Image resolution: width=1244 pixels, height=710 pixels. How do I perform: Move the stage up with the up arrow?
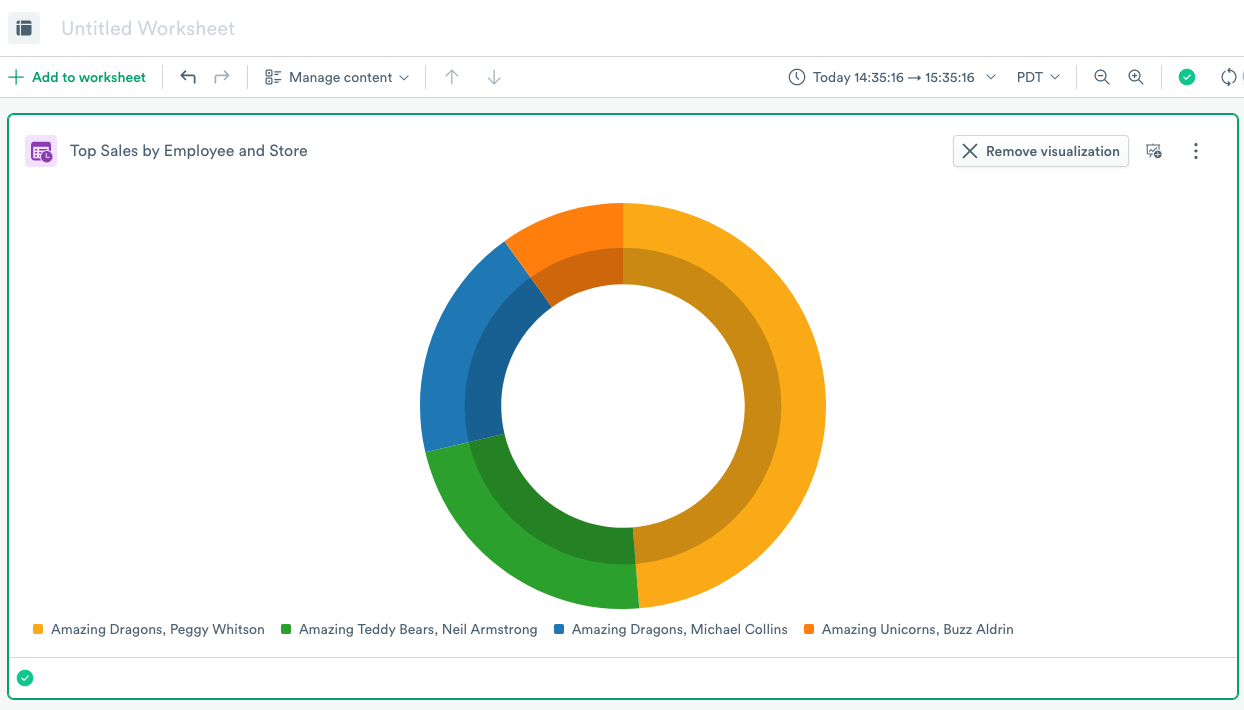coord(452,77)
